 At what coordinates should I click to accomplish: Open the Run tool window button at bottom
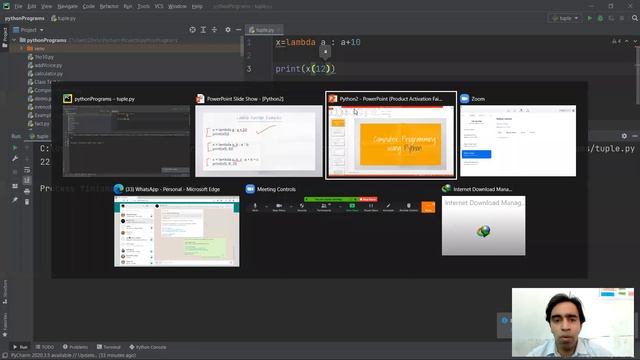click(20, 347)
